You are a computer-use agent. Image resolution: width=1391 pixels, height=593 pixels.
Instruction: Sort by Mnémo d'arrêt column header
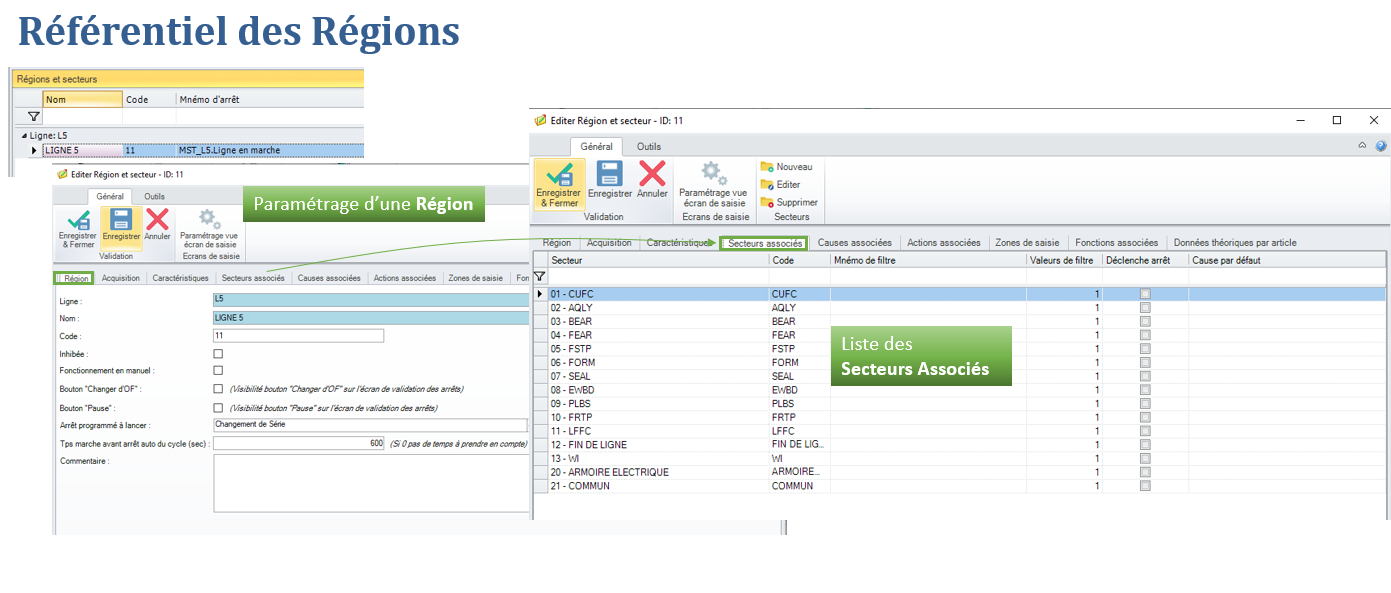pyautogui.click(x=268, y=100)
